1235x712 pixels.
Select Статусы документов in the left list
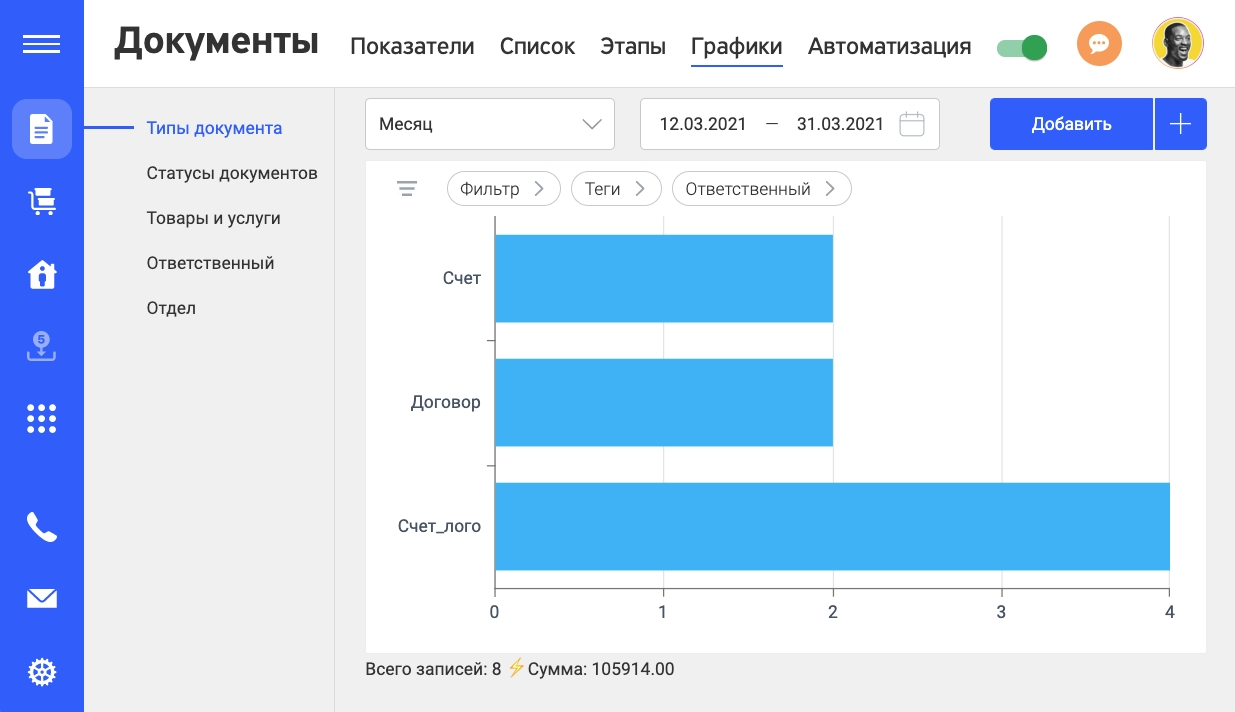pyautogui.click(x=232, y=173)
